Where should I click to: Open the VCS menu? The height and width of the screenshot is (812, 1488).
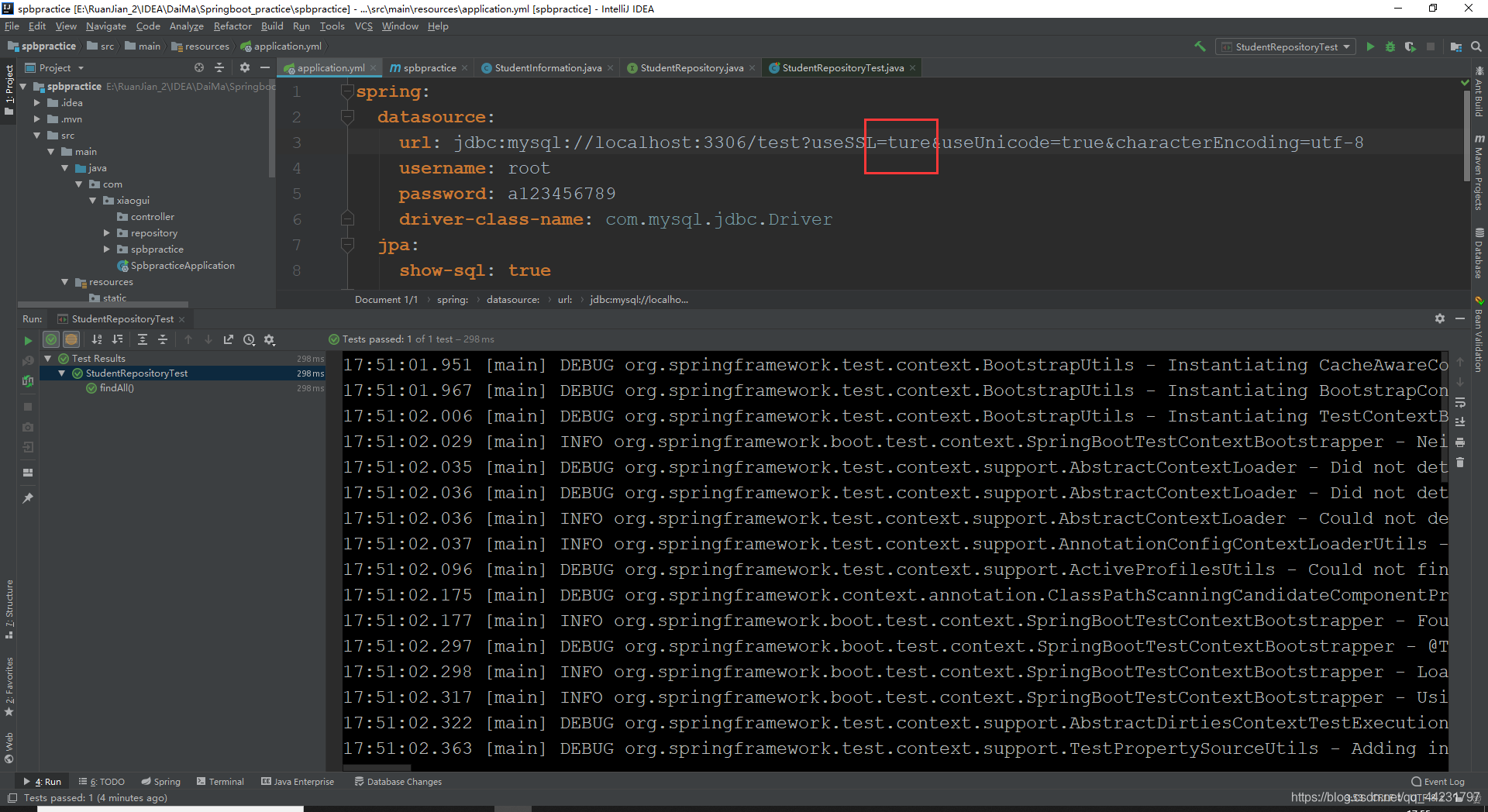tap(363, 26)
